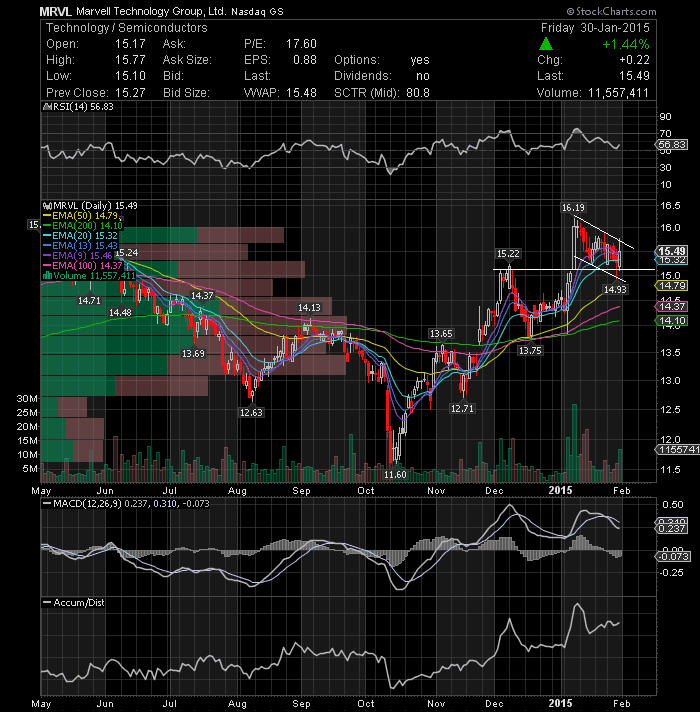Click the 13.65 November high label
This screenshot has width=700, height=712.
click(441, 334)
